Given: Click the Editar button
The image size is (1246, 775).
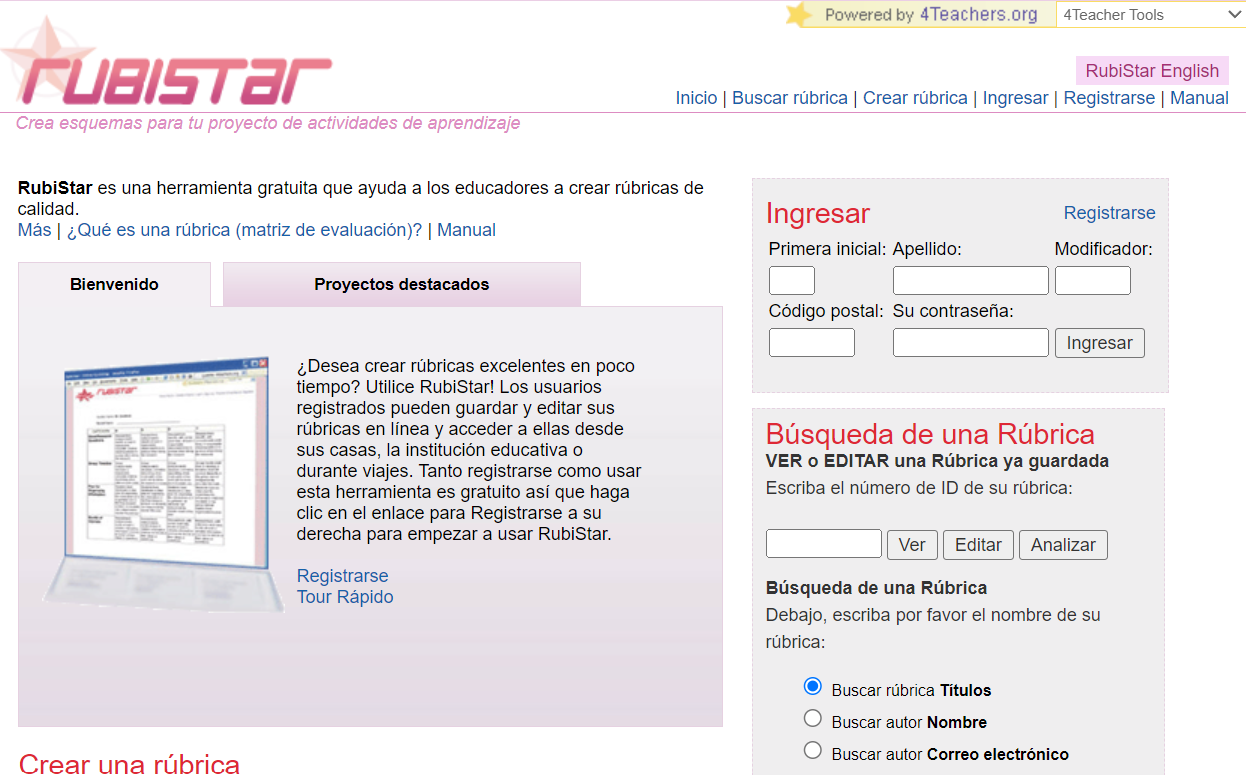Looking at the screenshot, I should tap(978, 545).
